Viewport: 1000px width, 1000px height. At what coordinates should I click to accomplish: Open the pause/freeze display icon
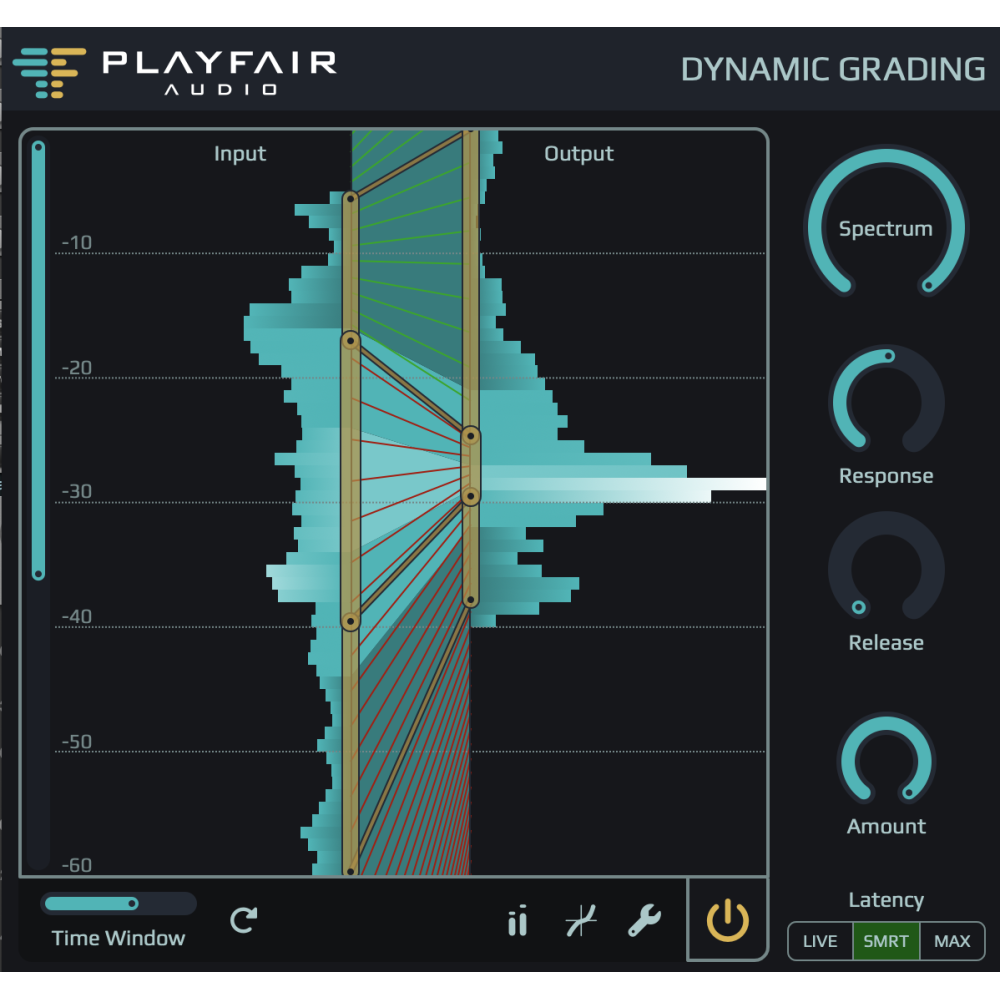point(518,921)
